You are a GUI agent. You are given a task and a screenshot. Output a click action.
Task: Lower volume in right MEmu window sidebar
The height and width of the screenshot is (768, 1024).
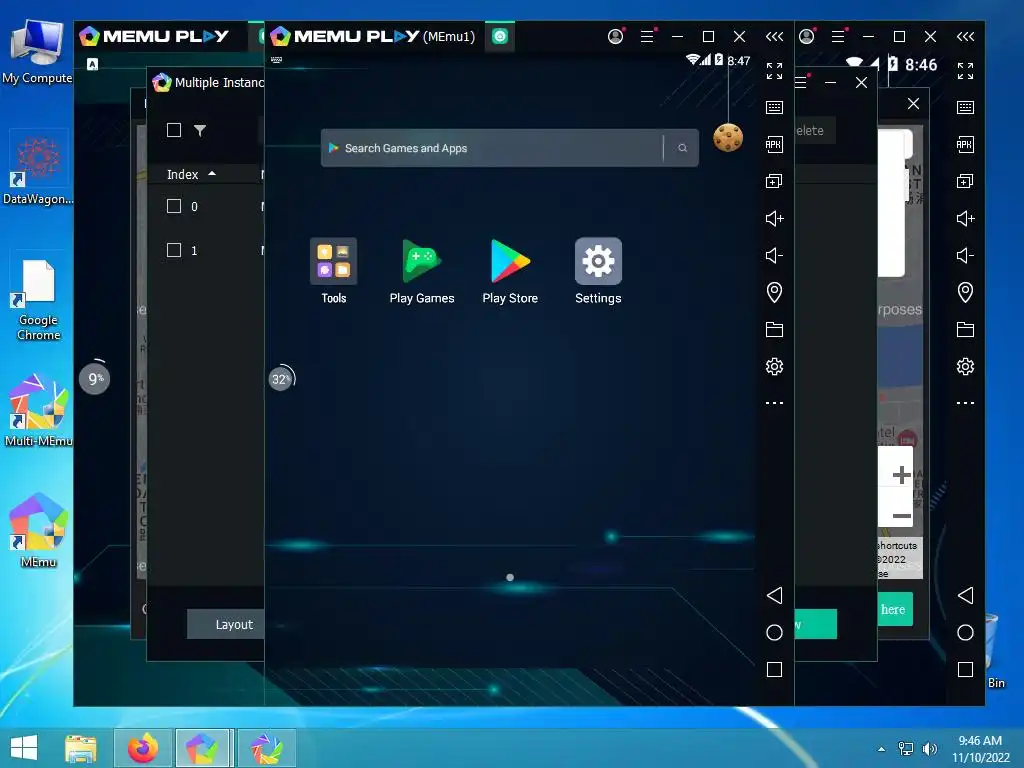965,255
